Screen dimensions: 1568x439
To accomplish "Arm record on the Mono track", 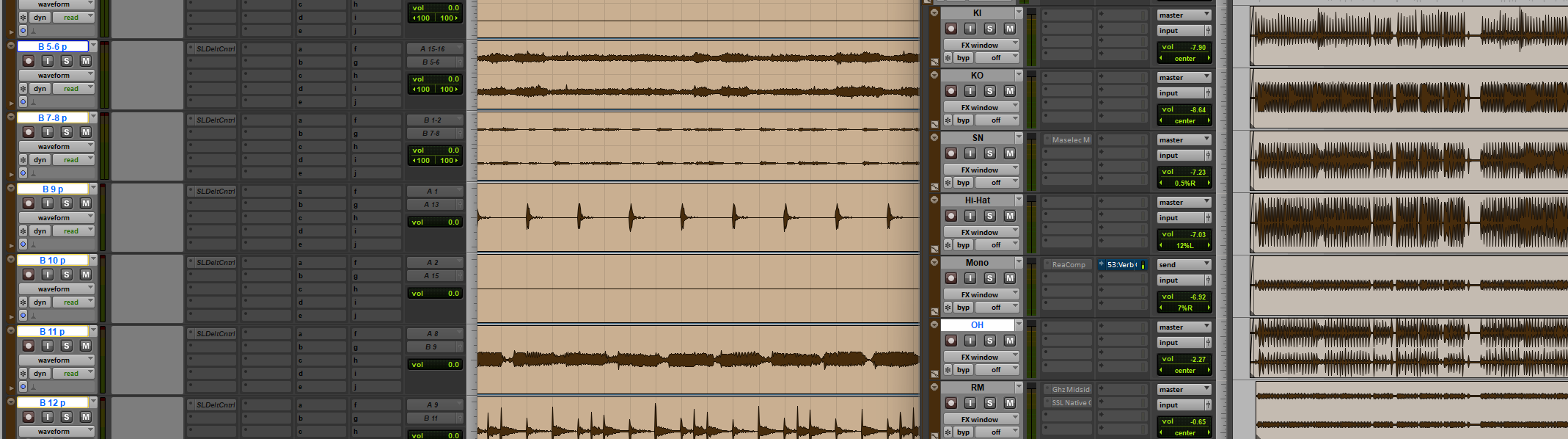I will [951, 278].
